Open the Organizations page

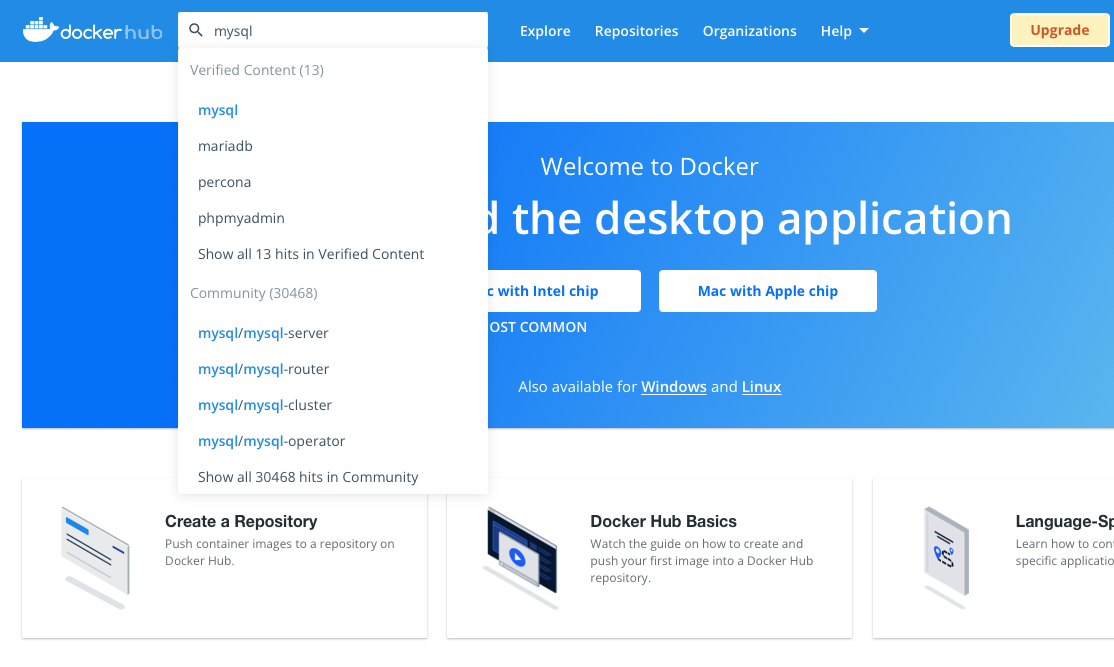point(750,31)
